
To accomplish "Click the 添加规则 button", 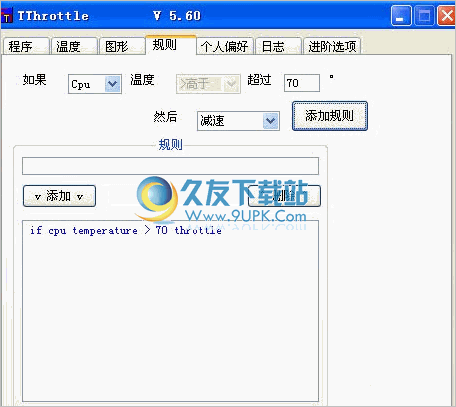I will 330,116.
